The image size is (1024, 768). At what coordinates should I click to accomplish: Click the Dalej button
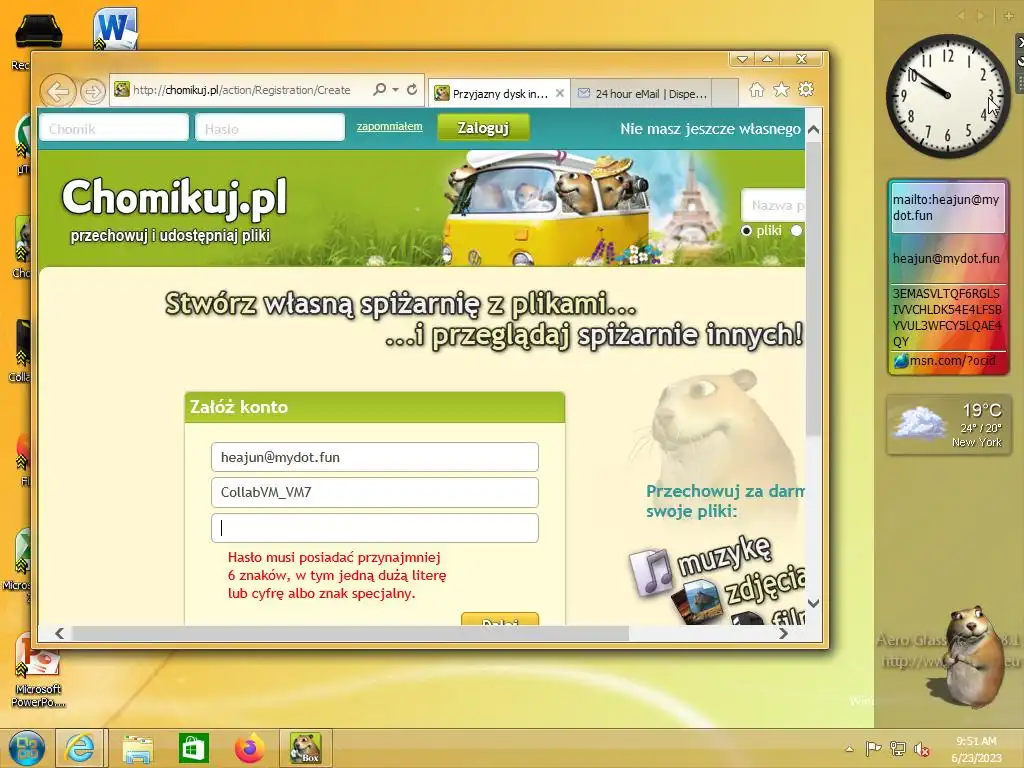tap(500, 619)
